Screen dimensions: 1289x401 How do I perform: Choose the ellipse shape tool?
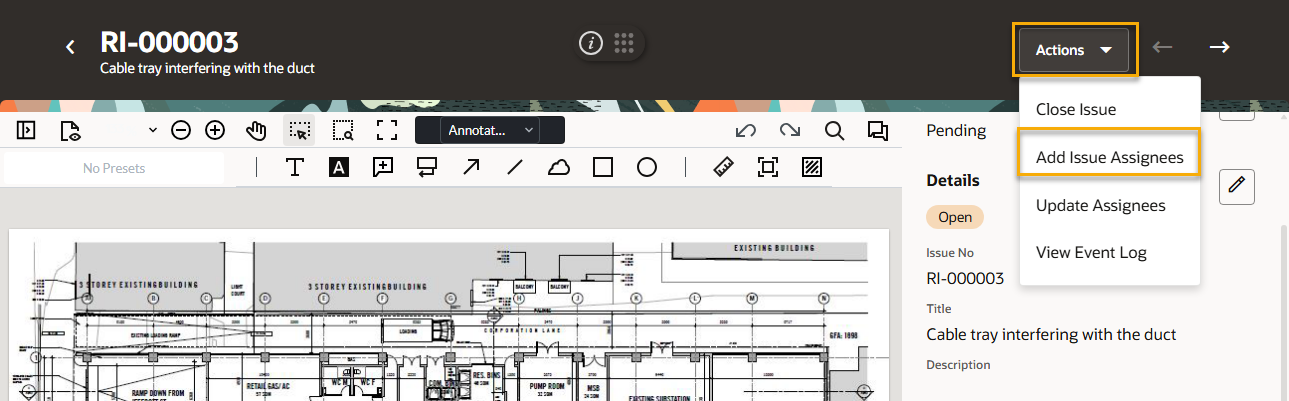(647, 168)
